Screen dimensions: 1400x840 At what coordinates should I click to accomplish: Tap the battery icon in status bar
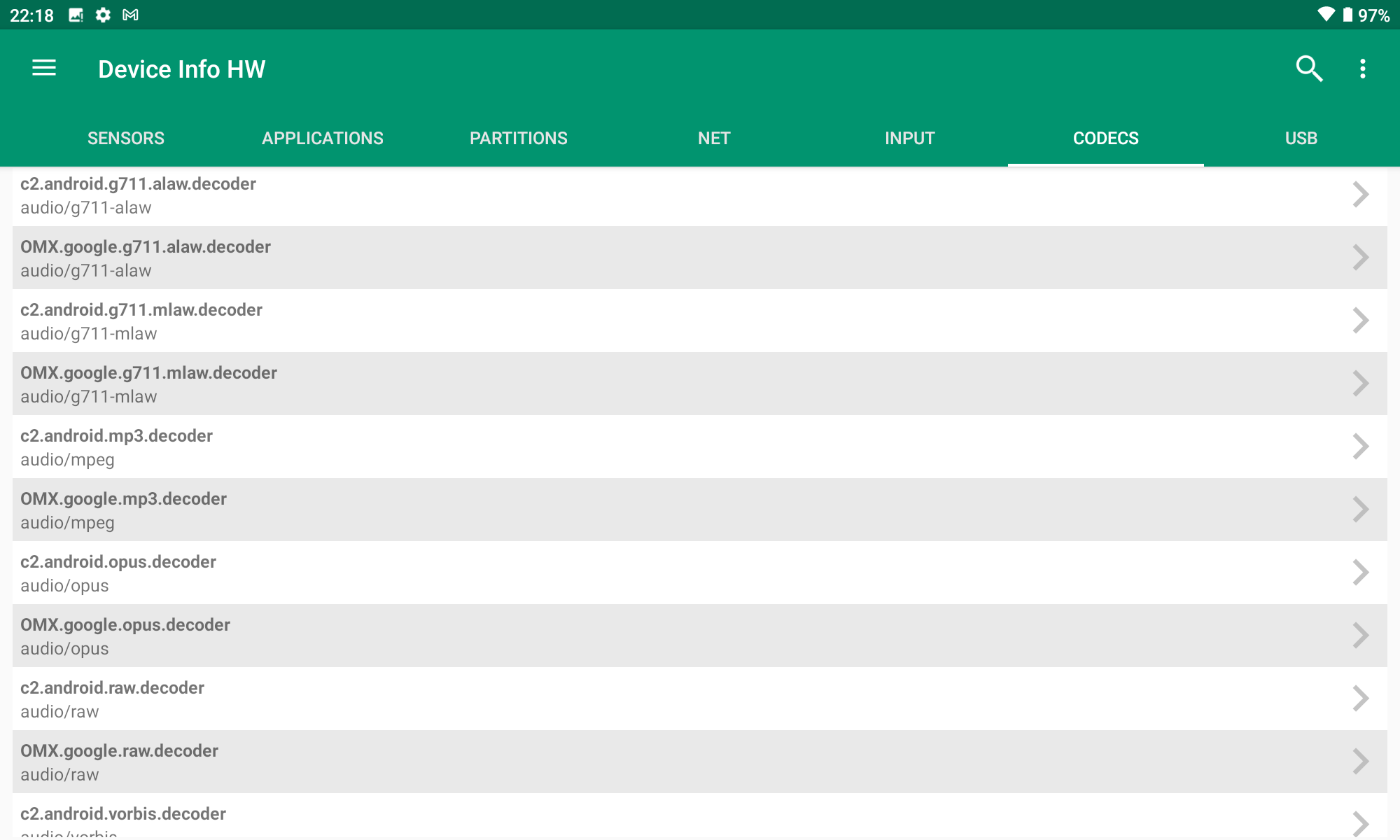pos(1347,15)
